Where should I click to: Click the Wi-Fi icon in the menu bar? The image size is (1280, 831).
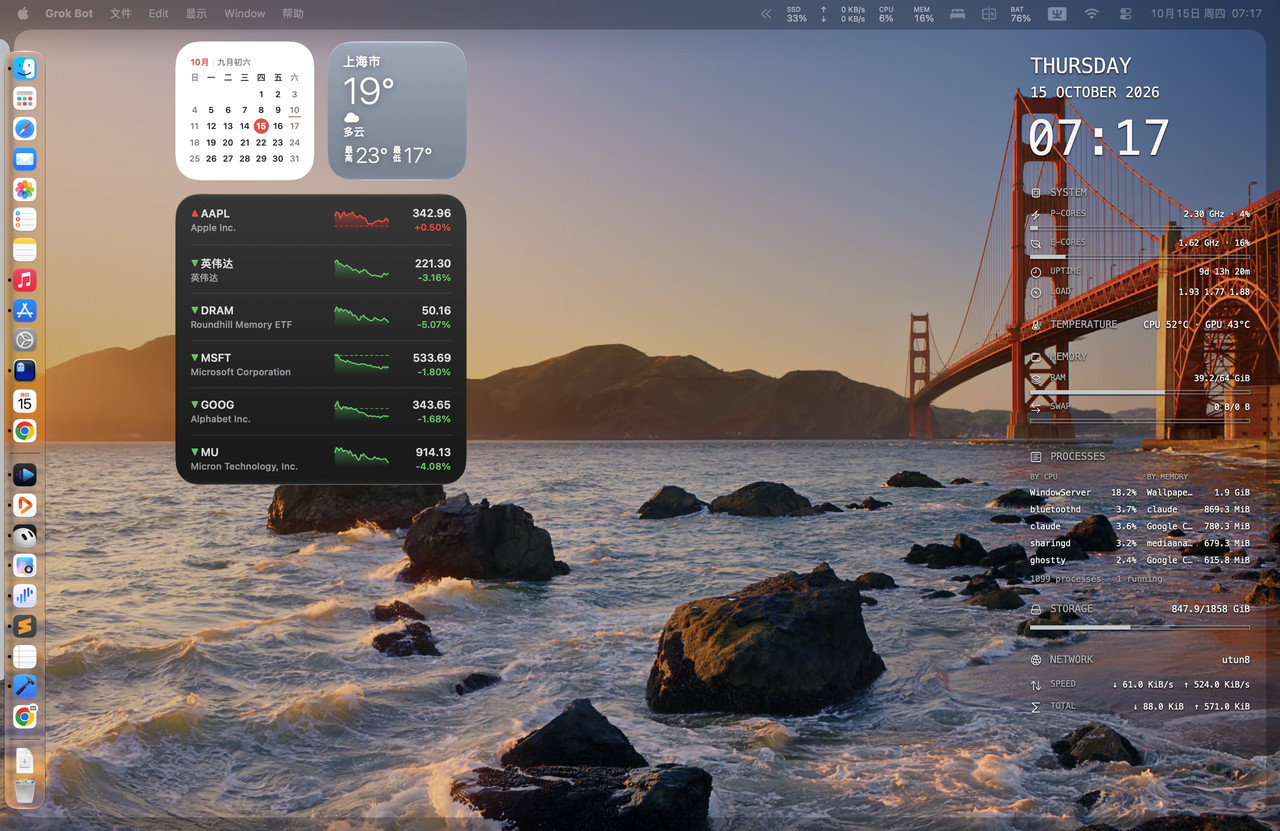pos(1091,14)
